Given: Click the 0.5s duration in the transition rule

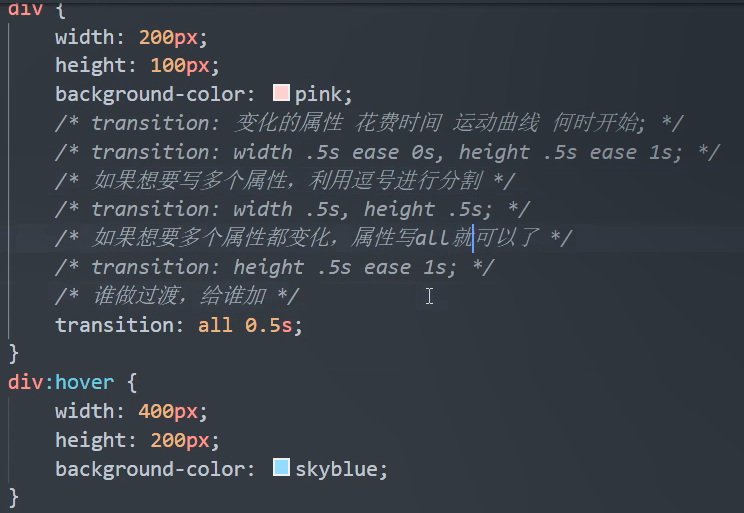Looking at the screenshot, I should click(273, 325).
